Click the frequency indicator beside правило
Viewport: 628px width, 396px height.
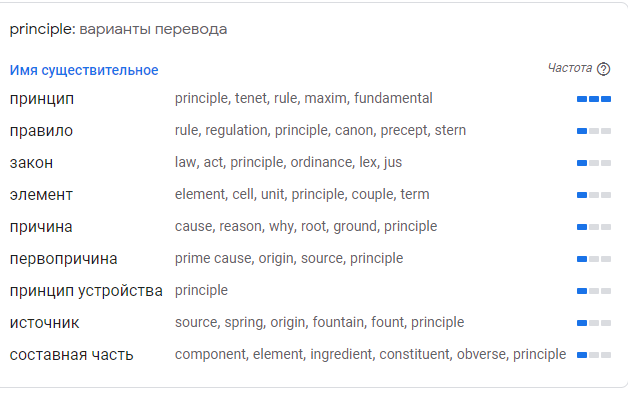pos(594,131)
